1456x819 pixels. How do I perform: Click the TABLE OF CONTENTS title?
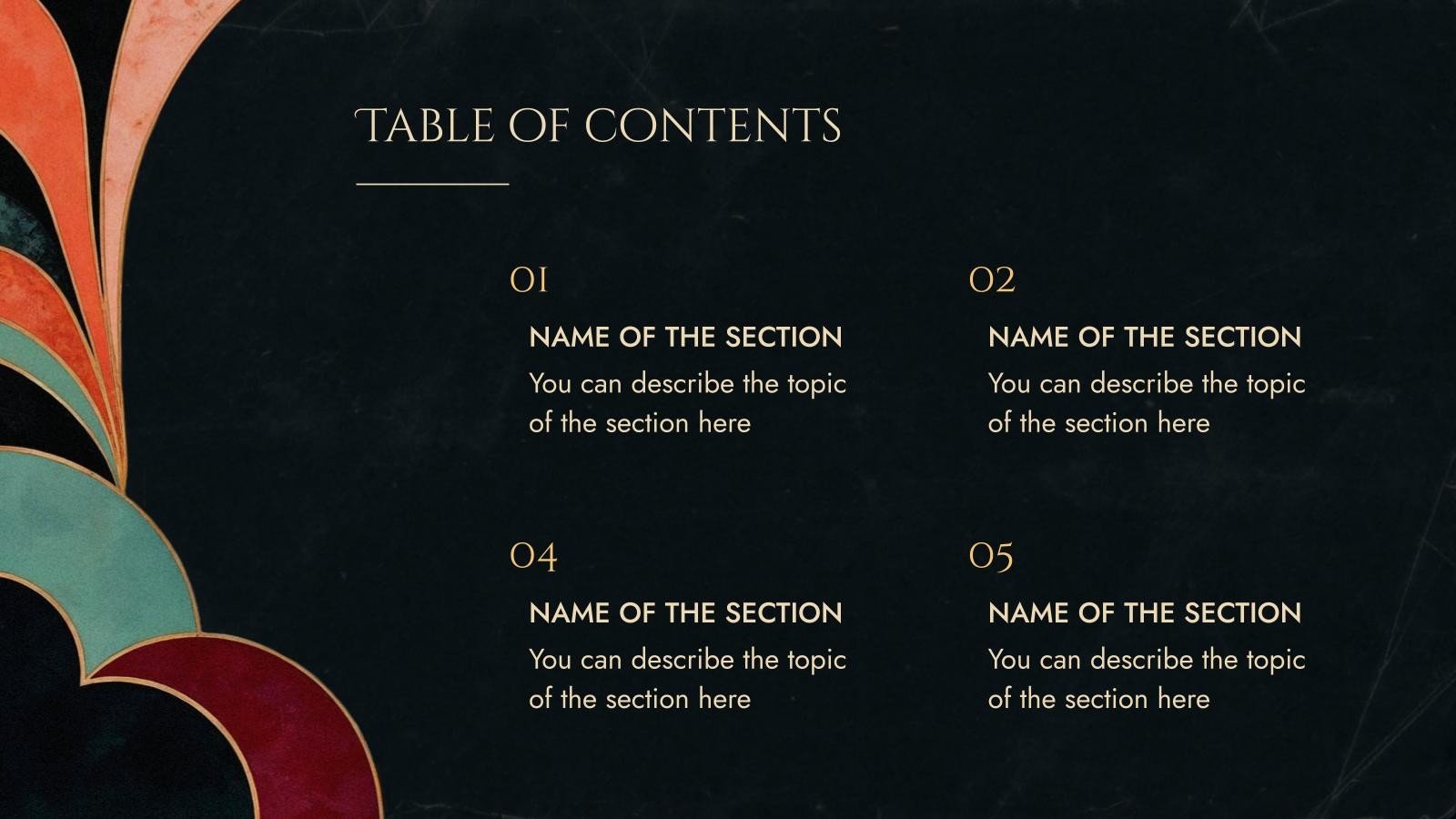coord(598,126)
